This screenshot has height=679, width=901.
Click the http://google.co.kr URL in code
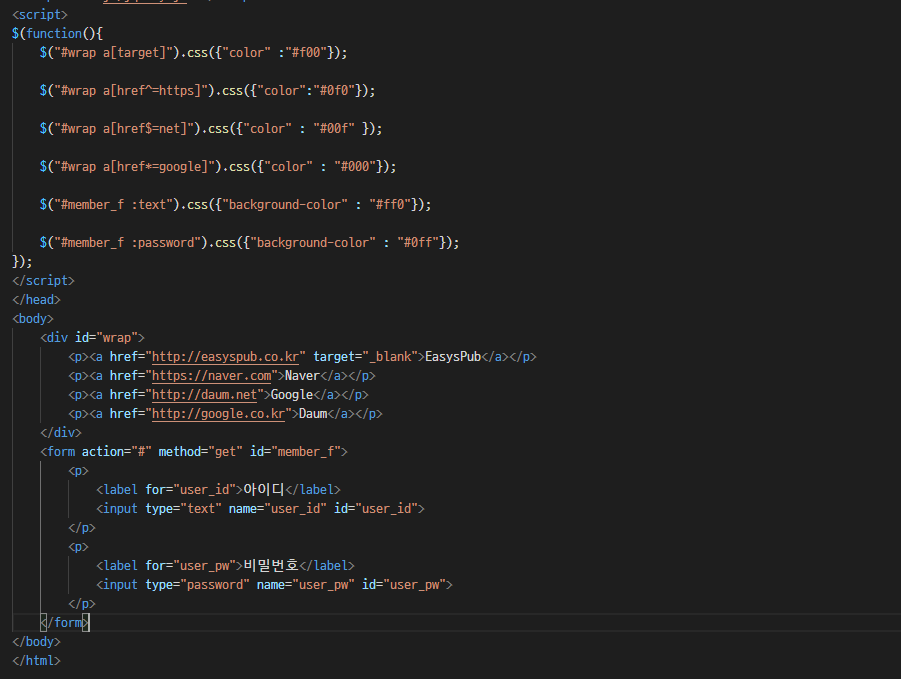(x=218, y=414)
